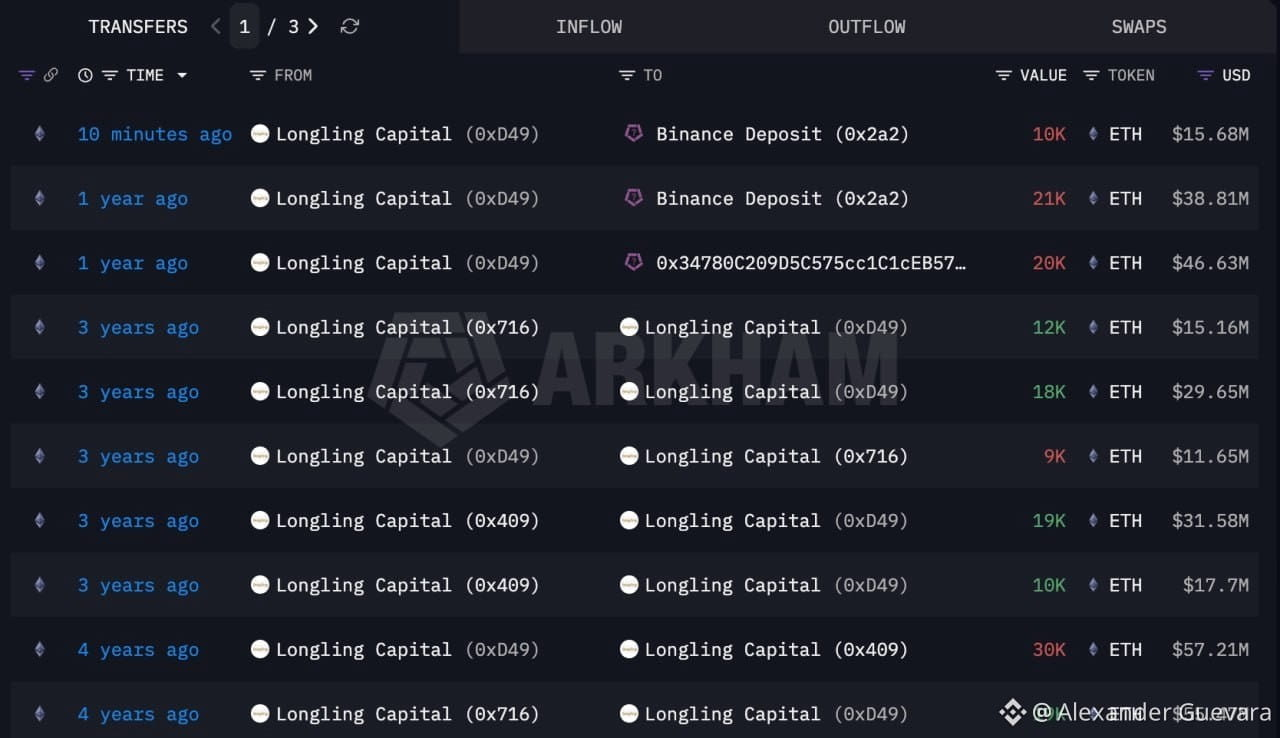Open the "4 years ago" link for $57.21M

(x=138, y=650)
